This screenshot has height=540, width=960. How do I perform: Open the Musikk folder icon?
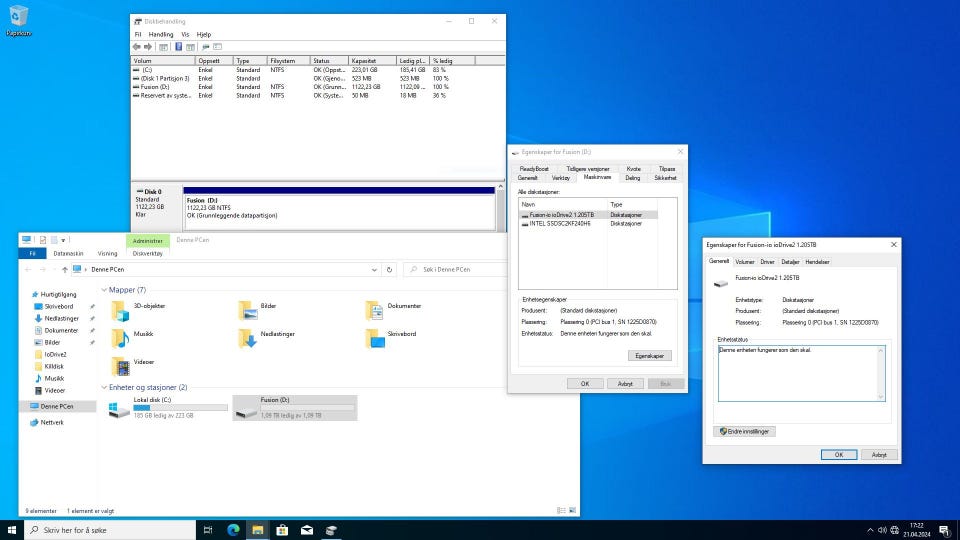(x=120, y=337)
